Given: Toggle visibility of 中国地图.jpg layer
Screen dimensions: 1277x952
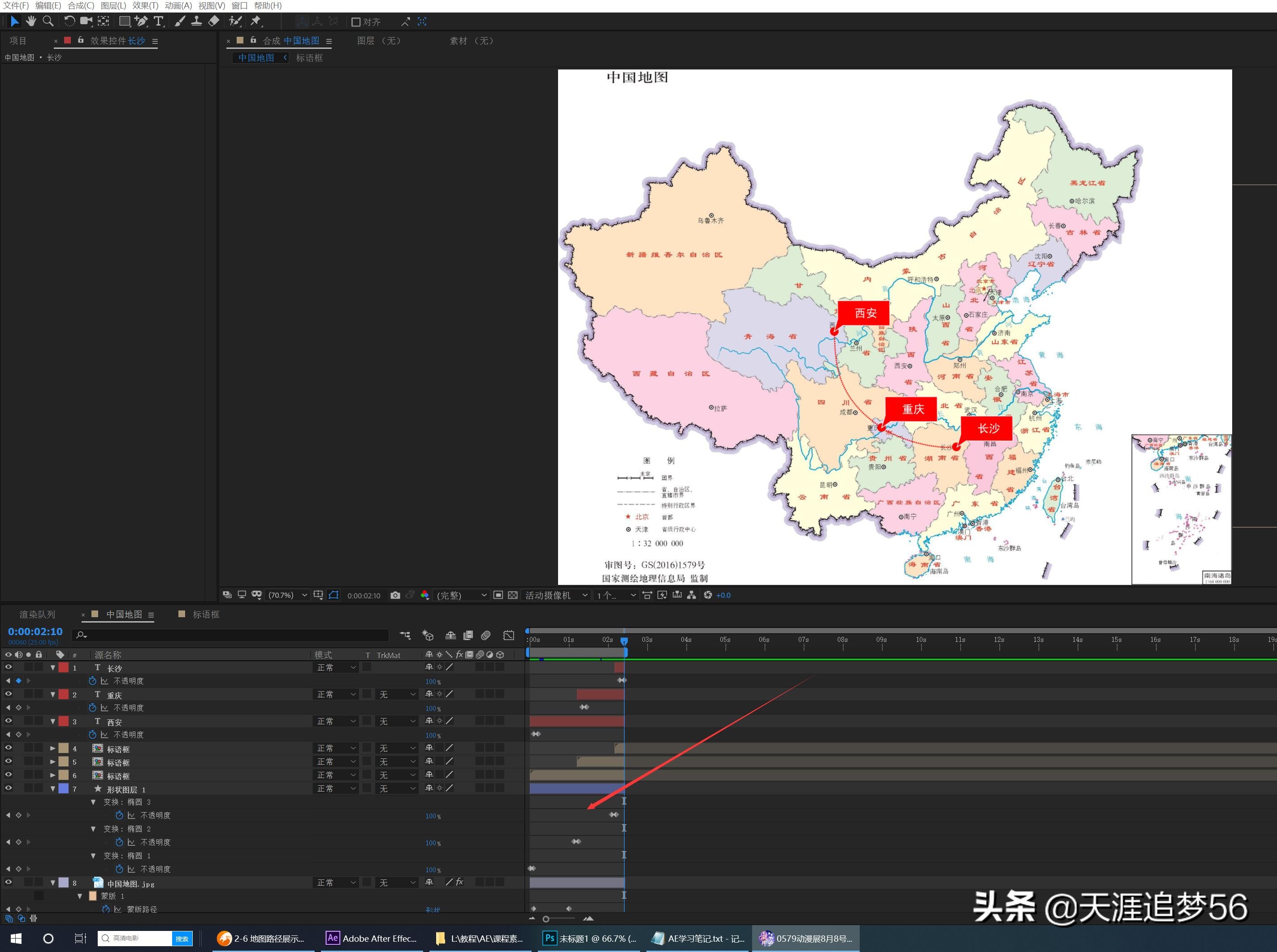Looking at the screenshot, I should (x=8, y=882).
